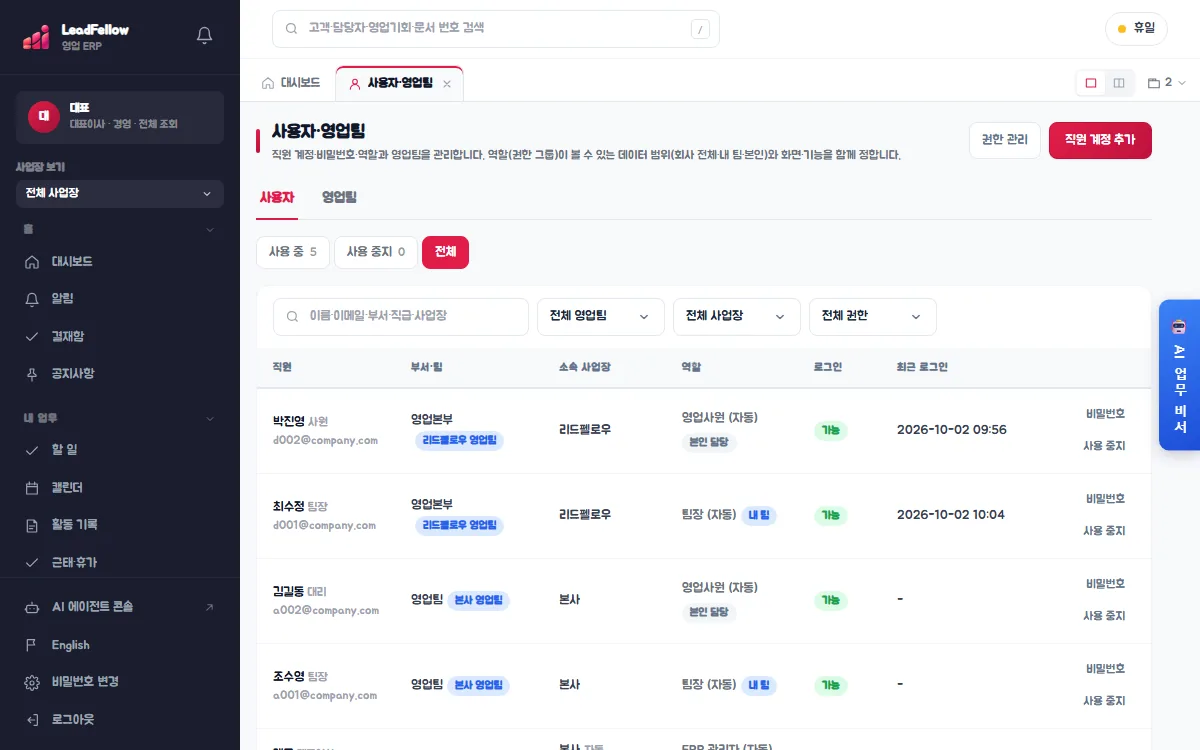Click the search magnifier in global search
This screenshot has height=750, width=1200.
pyautogui.click(x=292, y=29)
